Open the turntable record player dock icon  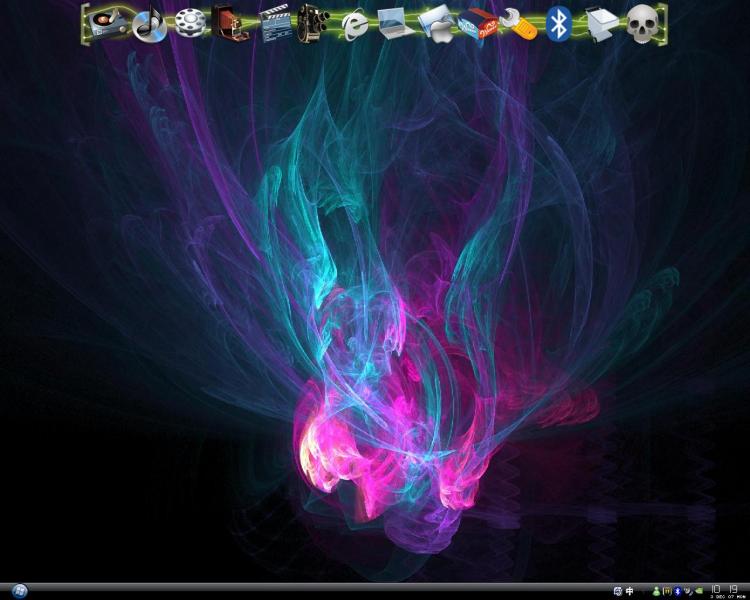(109, 24)
